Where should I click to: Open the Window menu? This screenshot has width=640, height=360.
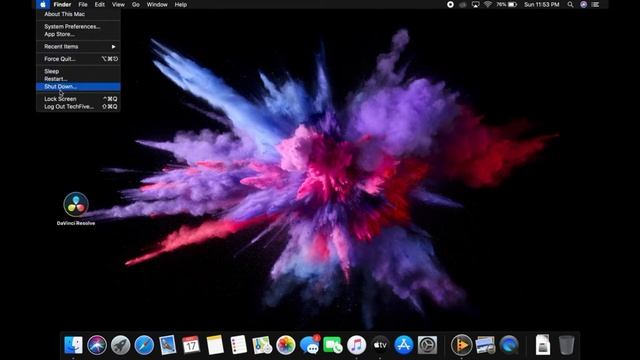[157, 4]
